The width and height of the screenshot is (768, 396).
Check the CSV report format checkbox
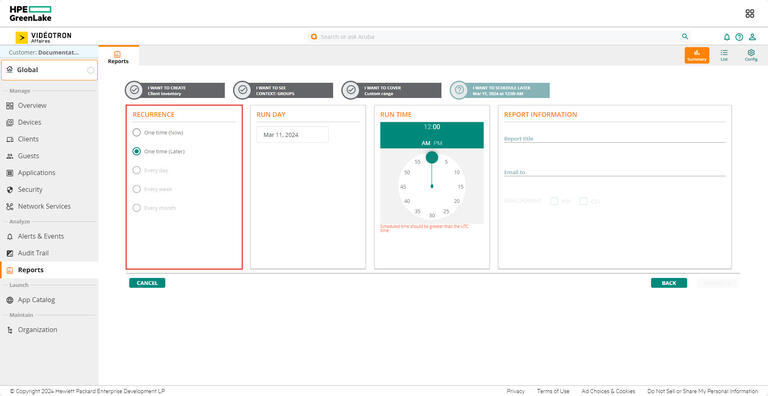tap(583, 201)
